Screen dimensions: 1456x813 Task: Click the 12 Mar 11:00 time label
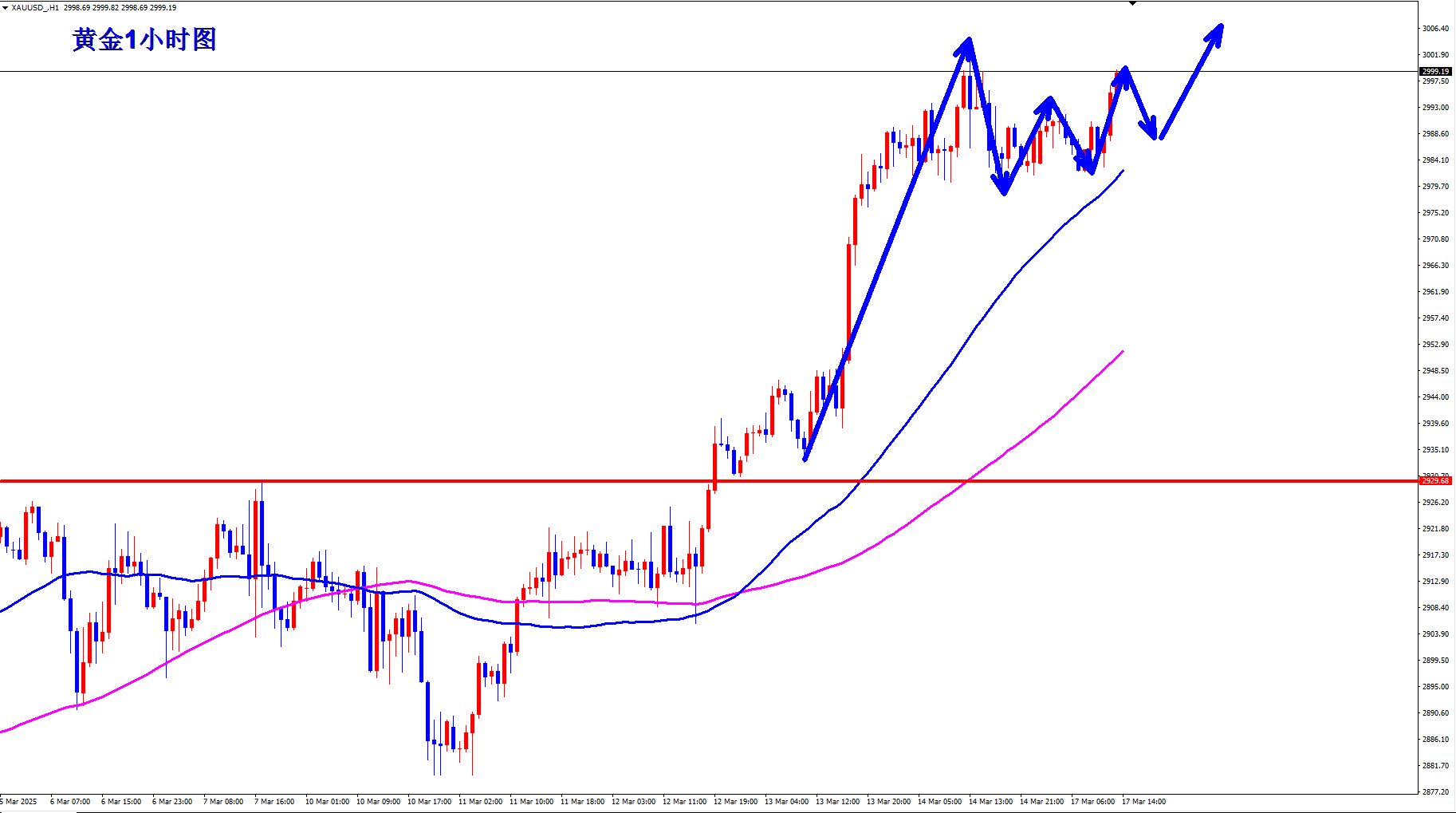[684, 801]
